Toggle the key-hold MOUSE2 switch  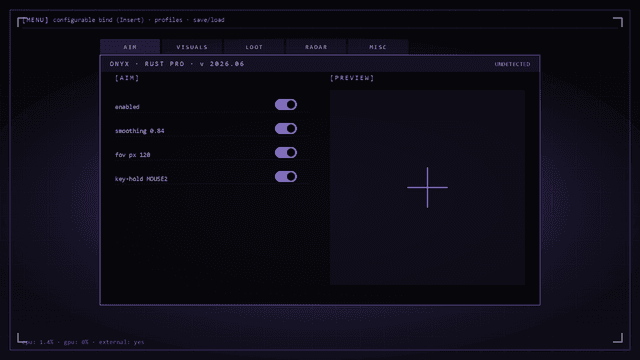286,177
